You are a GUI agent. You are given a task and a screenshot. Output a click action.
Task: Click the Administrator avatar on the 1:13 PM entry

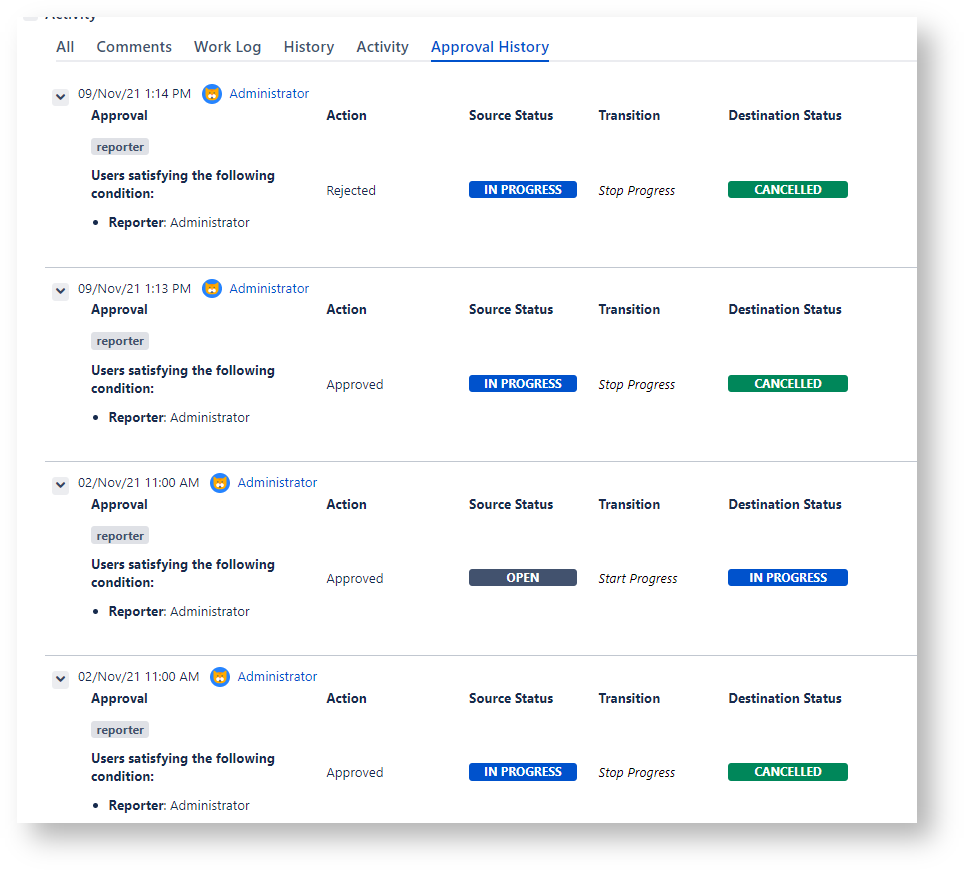coord(212,289)
